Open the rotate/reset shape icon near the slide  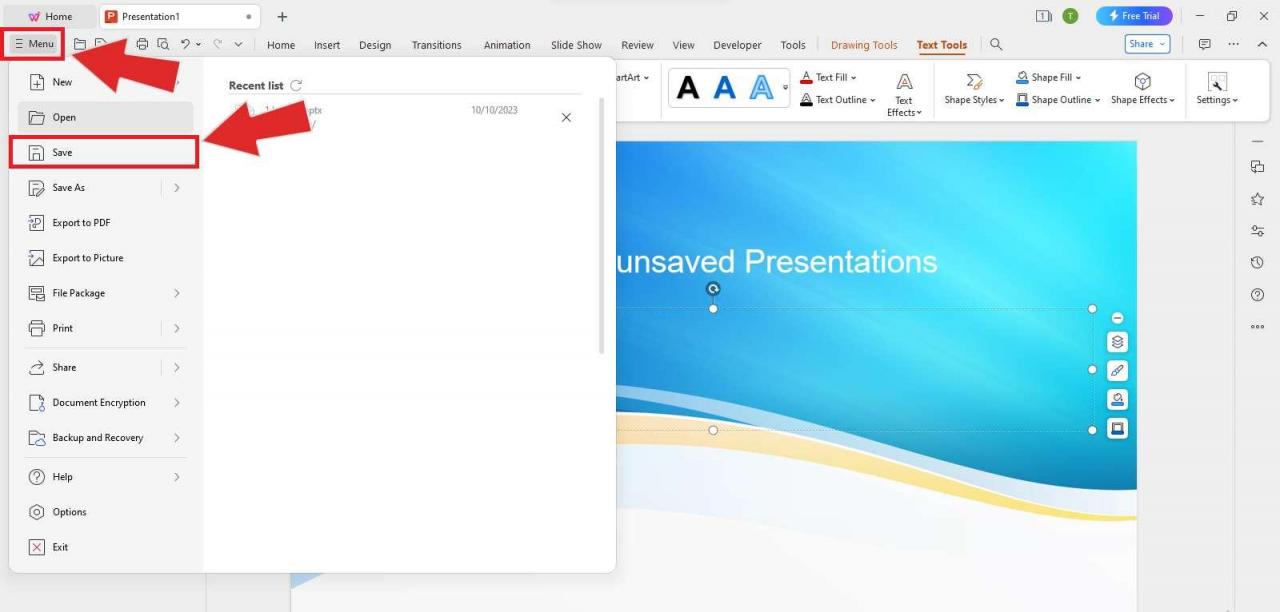(x=713, y=288)
